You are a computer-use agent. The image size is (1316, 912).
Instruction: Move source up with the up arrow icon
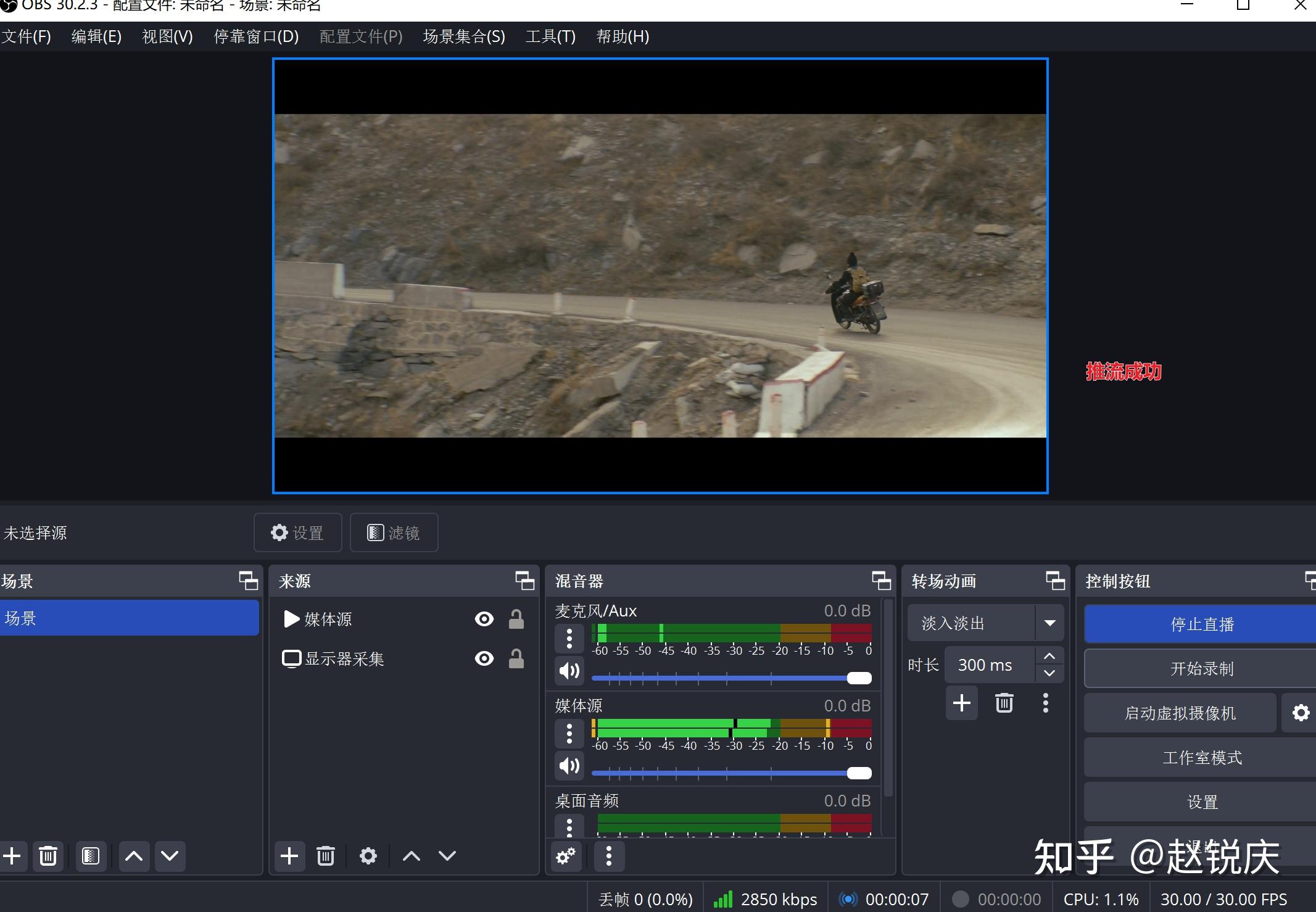tap(410, 856)
